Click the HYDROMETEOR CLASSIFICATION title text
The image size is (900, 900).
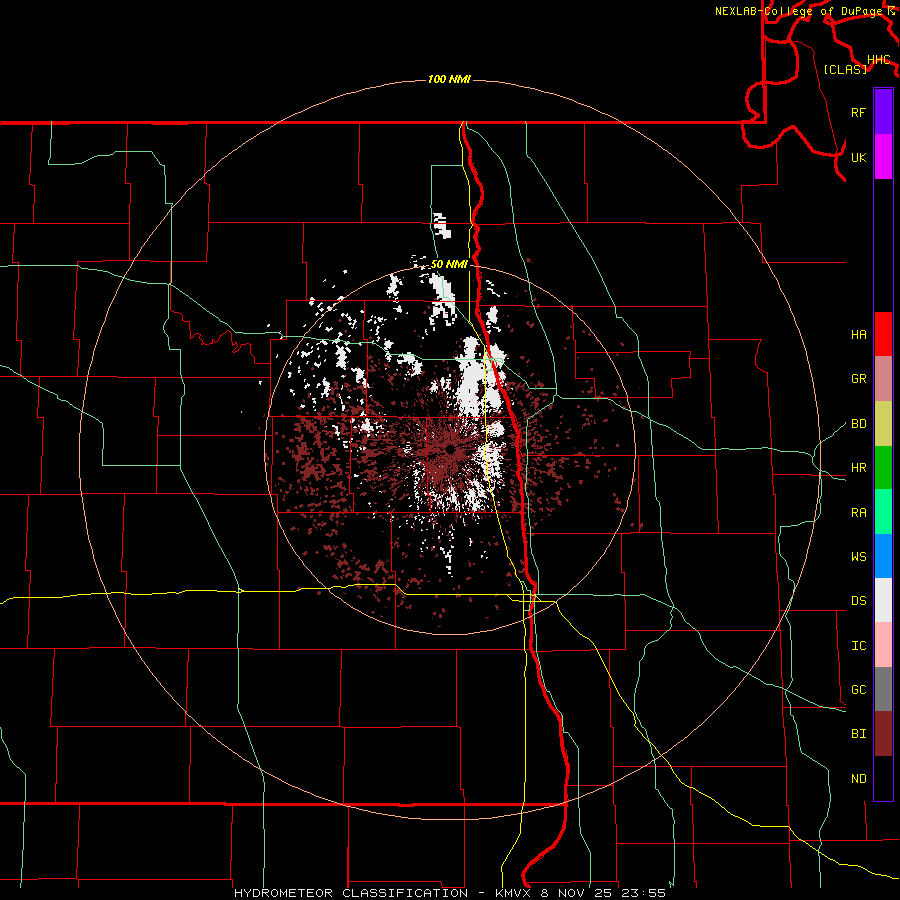[351, 893]
